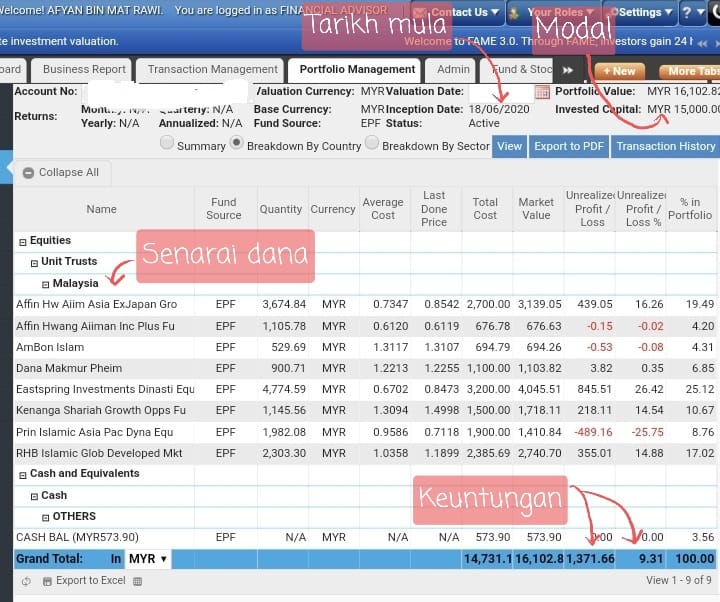Select the Summary radio button
720x602 pixels.
click(167, 142)
